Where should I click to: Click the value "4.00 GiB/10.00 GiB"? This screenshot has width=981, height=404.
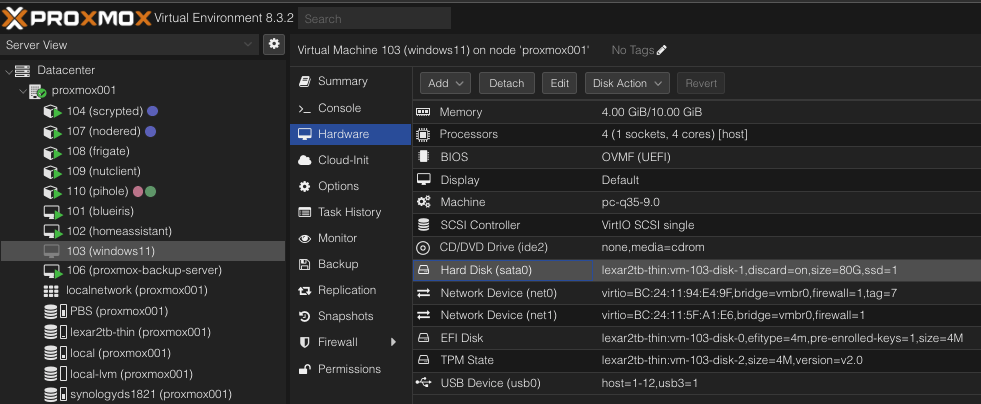point(652,112)
